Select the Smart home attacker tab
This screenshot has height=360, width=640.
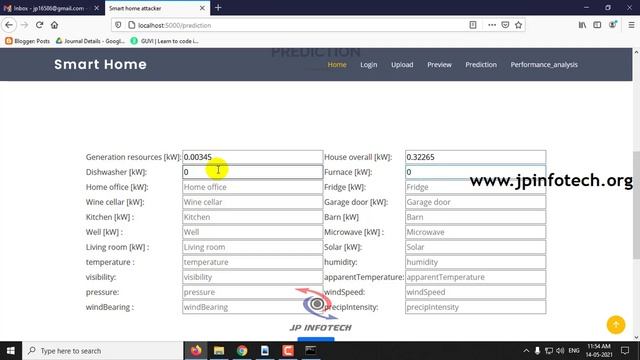[157, 8]
